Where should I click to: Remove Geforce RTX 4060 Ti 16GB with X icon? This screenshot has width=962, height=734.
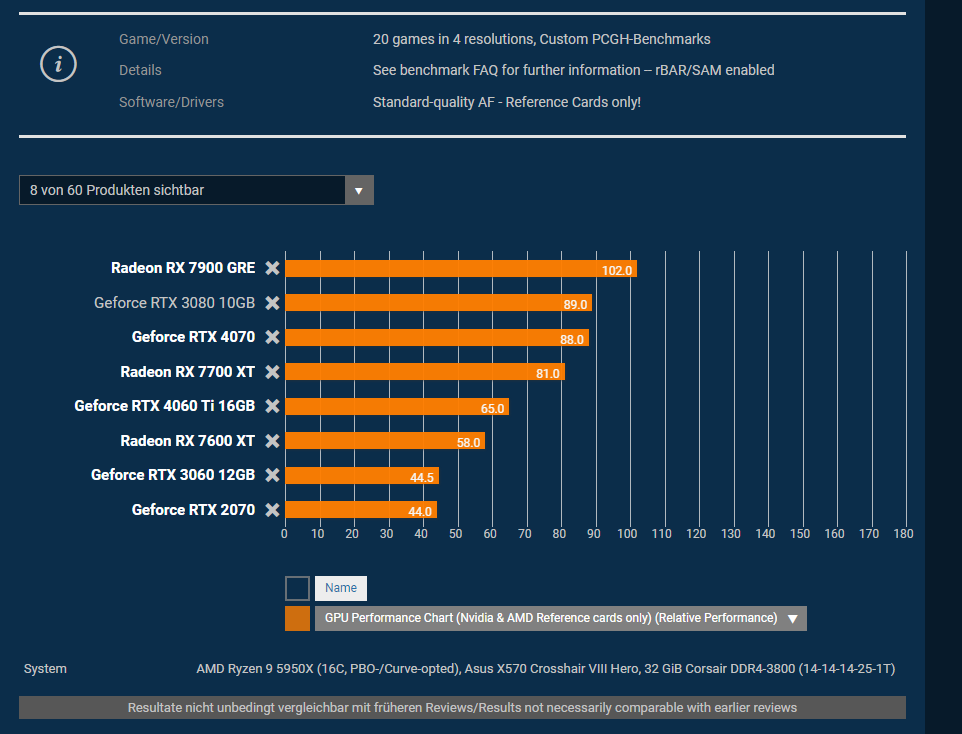click(272, 406)
